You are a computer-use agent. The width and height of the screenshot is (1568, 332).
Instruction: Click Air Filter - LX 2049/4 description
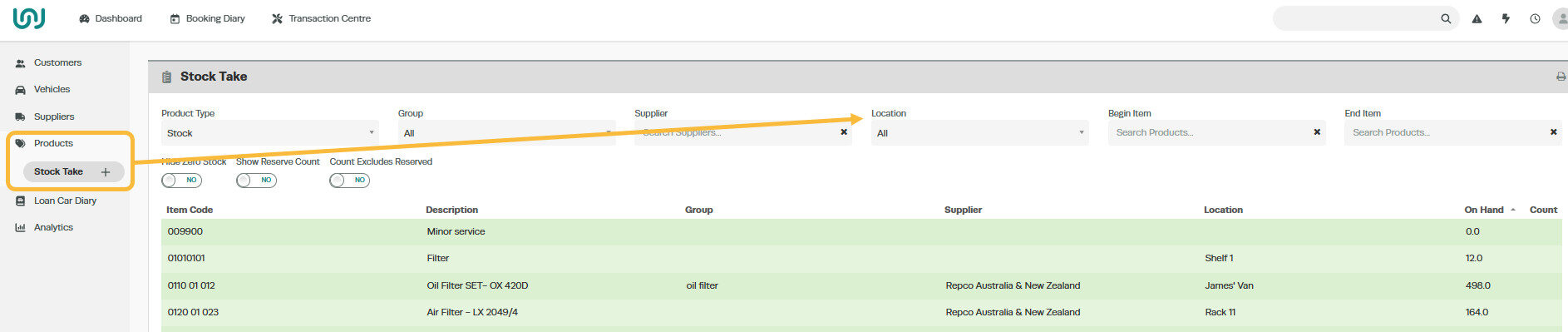coord(472,312)
